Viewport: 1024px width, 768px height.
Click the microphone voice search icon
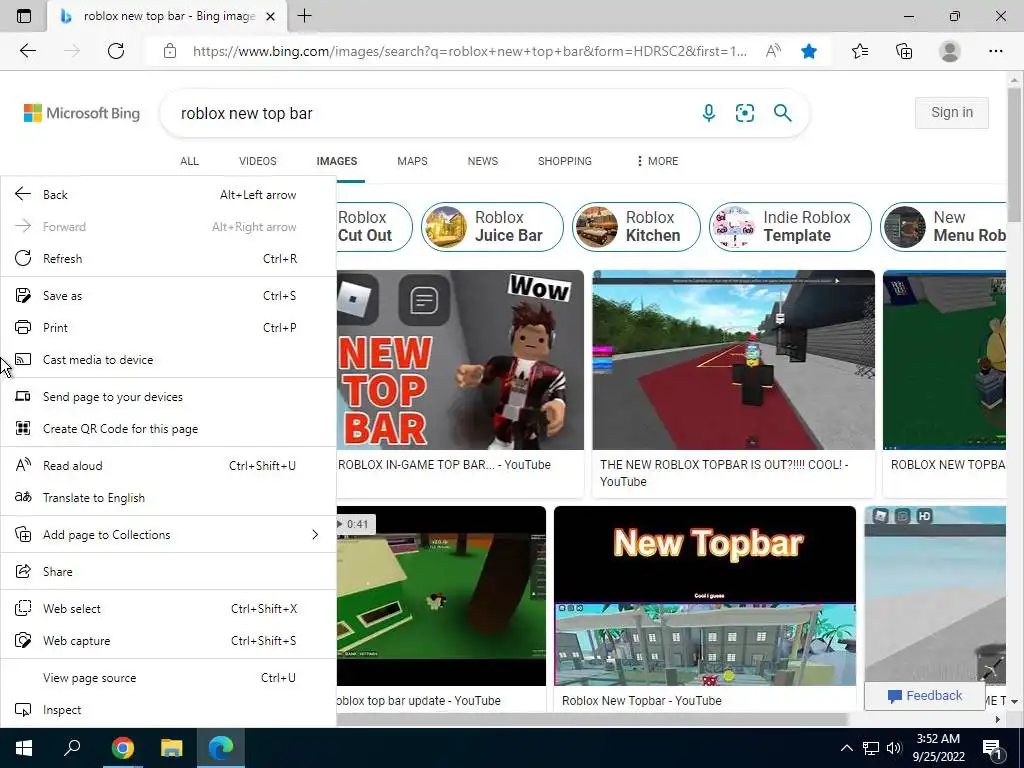709,113
